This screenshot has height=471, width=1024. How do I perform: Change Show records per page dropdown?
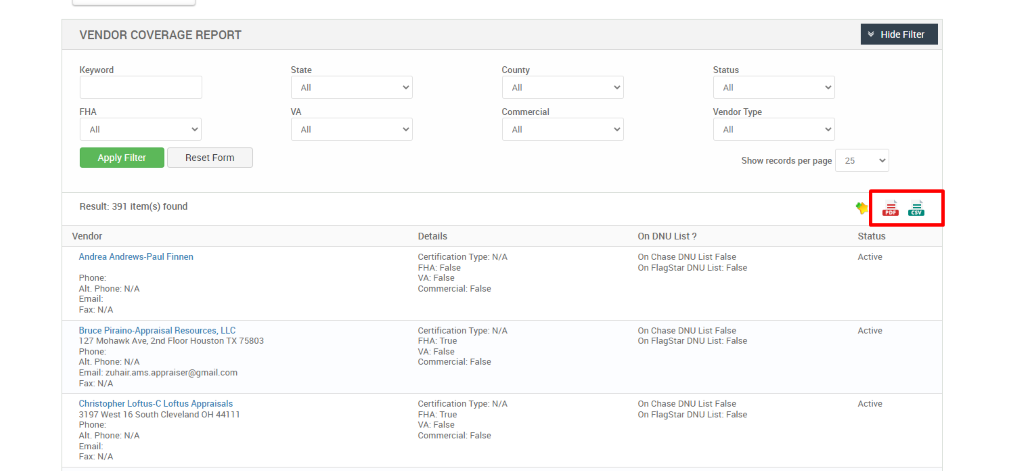pos(862,161)
